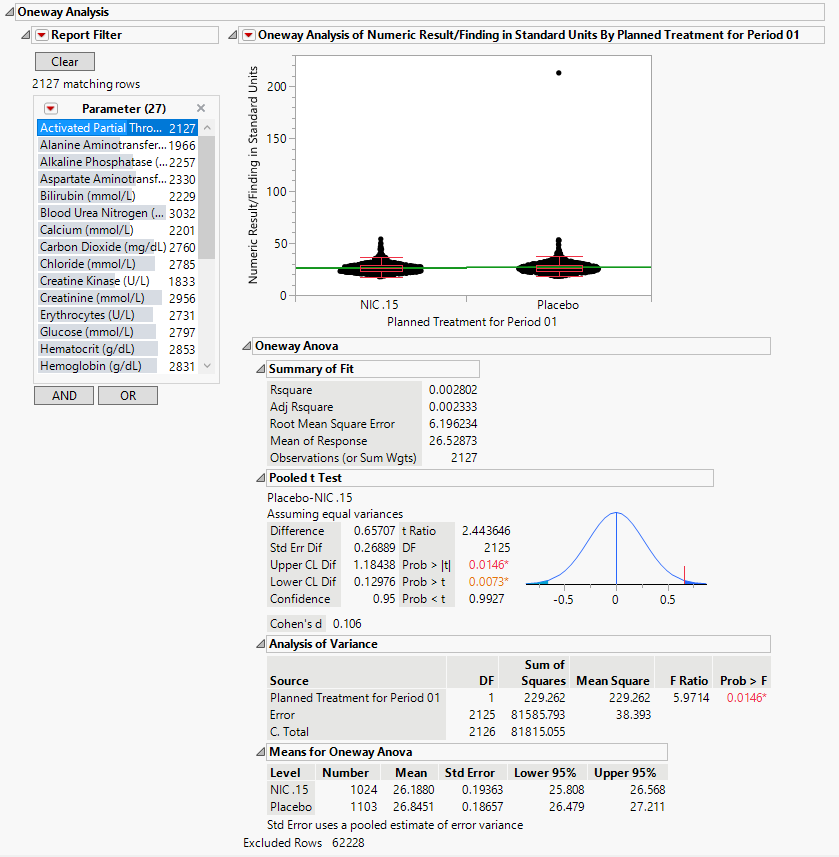Viewport: 839px width, 857px height.
Task: Remove the Parameter filter with the X icon
Action: 201,108
